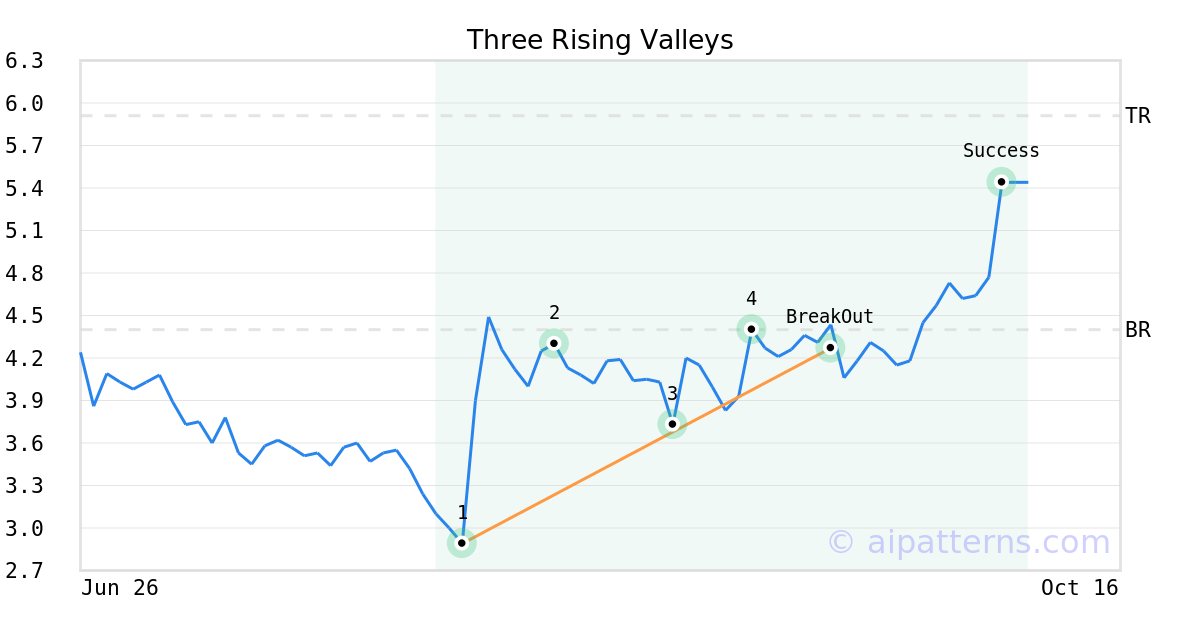Click the 3.0 y-axis tick label
The image size is (1200, 630).
(x=24, y=528)
